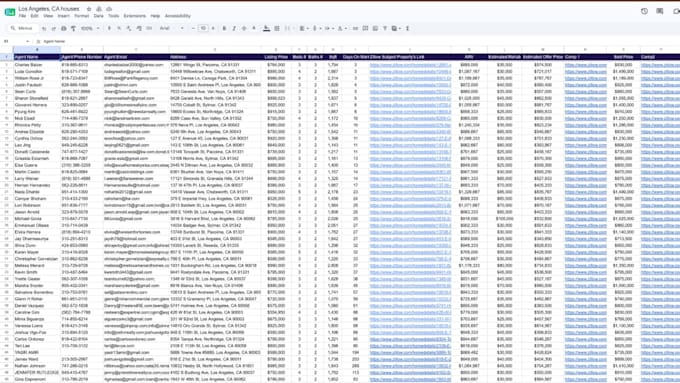The width and height of the screenshot is (680, 383).
Task: Open Comp 1 Zillow link in first data row
Action: (x=585, y=65)
